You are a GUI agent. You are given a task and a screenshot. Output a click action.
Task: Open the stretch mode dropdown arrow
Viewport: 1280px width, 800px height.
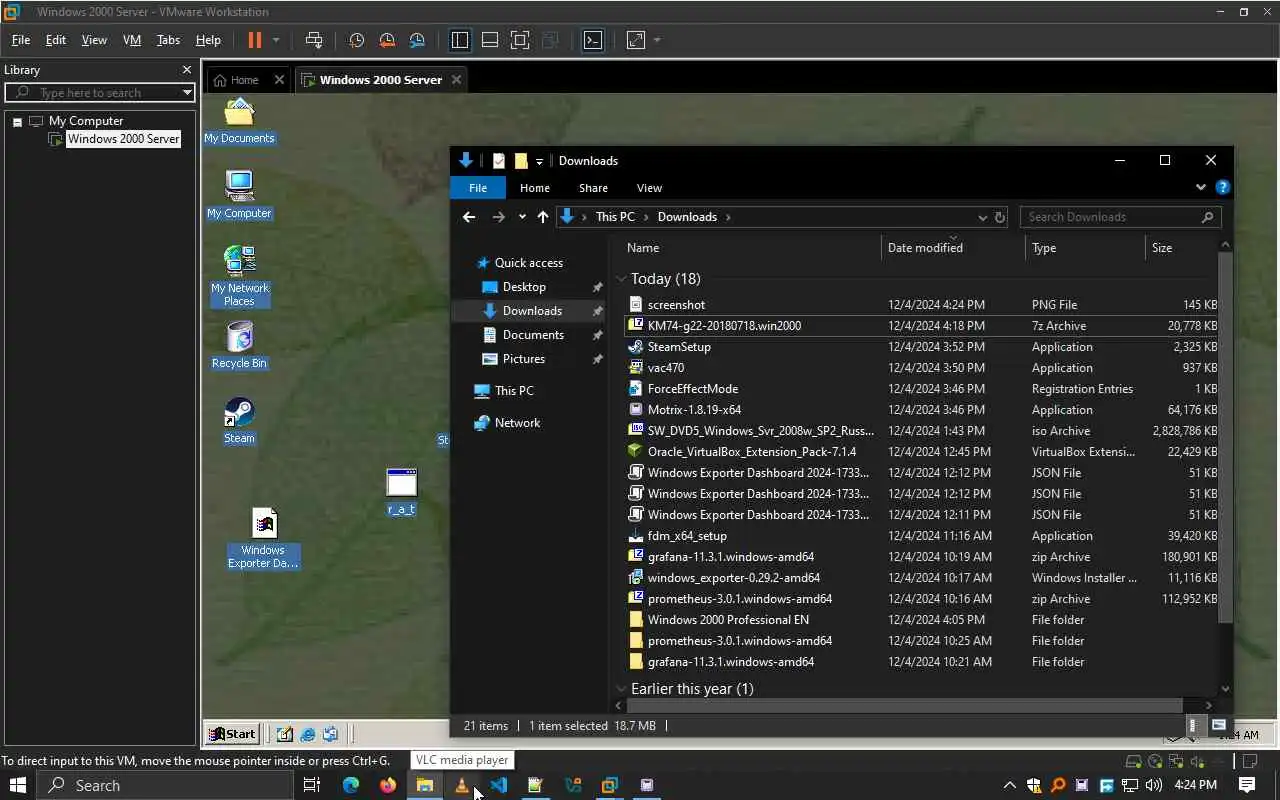click(x=657, y=40)
